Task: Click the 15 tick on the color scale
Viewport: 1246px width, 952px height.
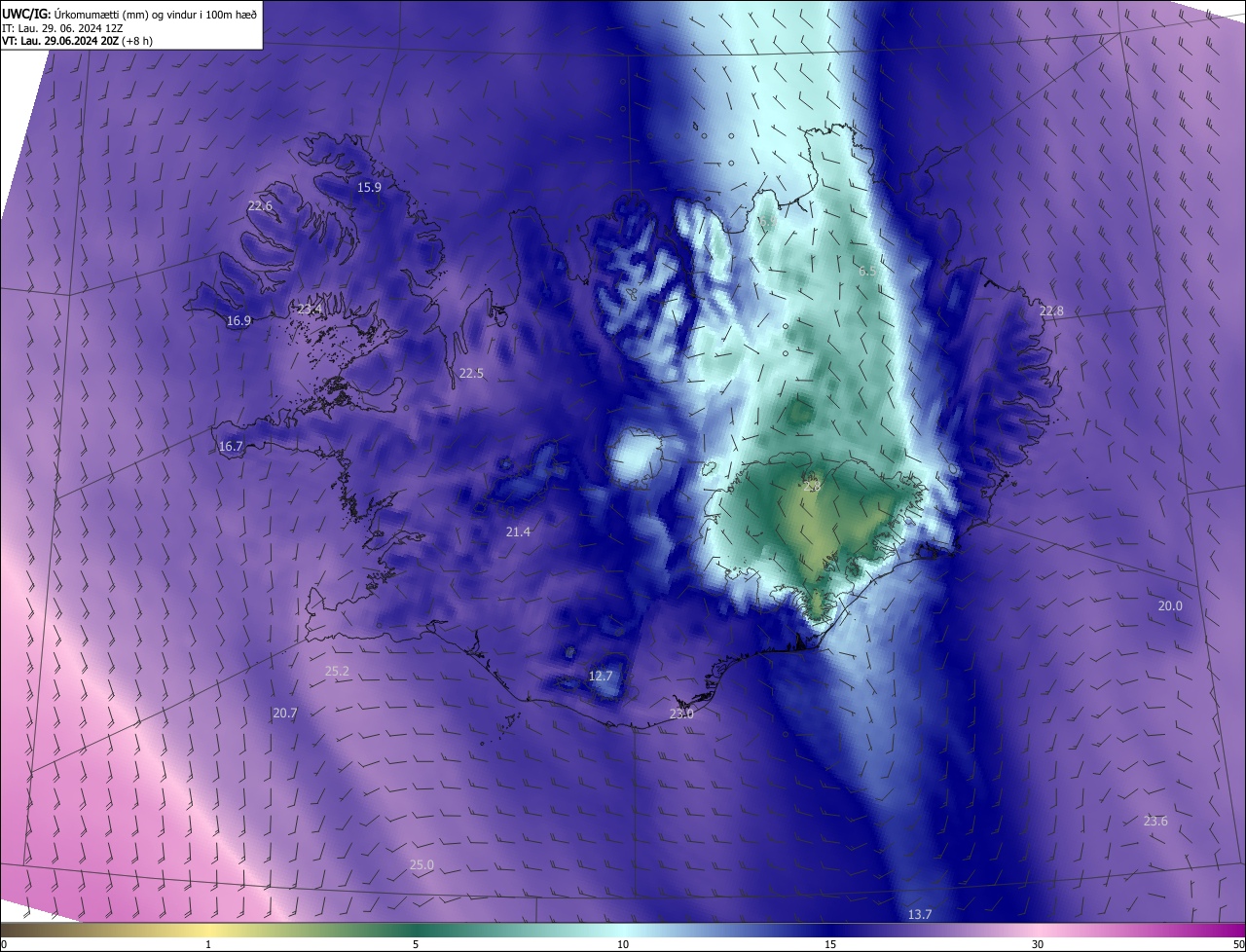Action: [x=830, y=945]
